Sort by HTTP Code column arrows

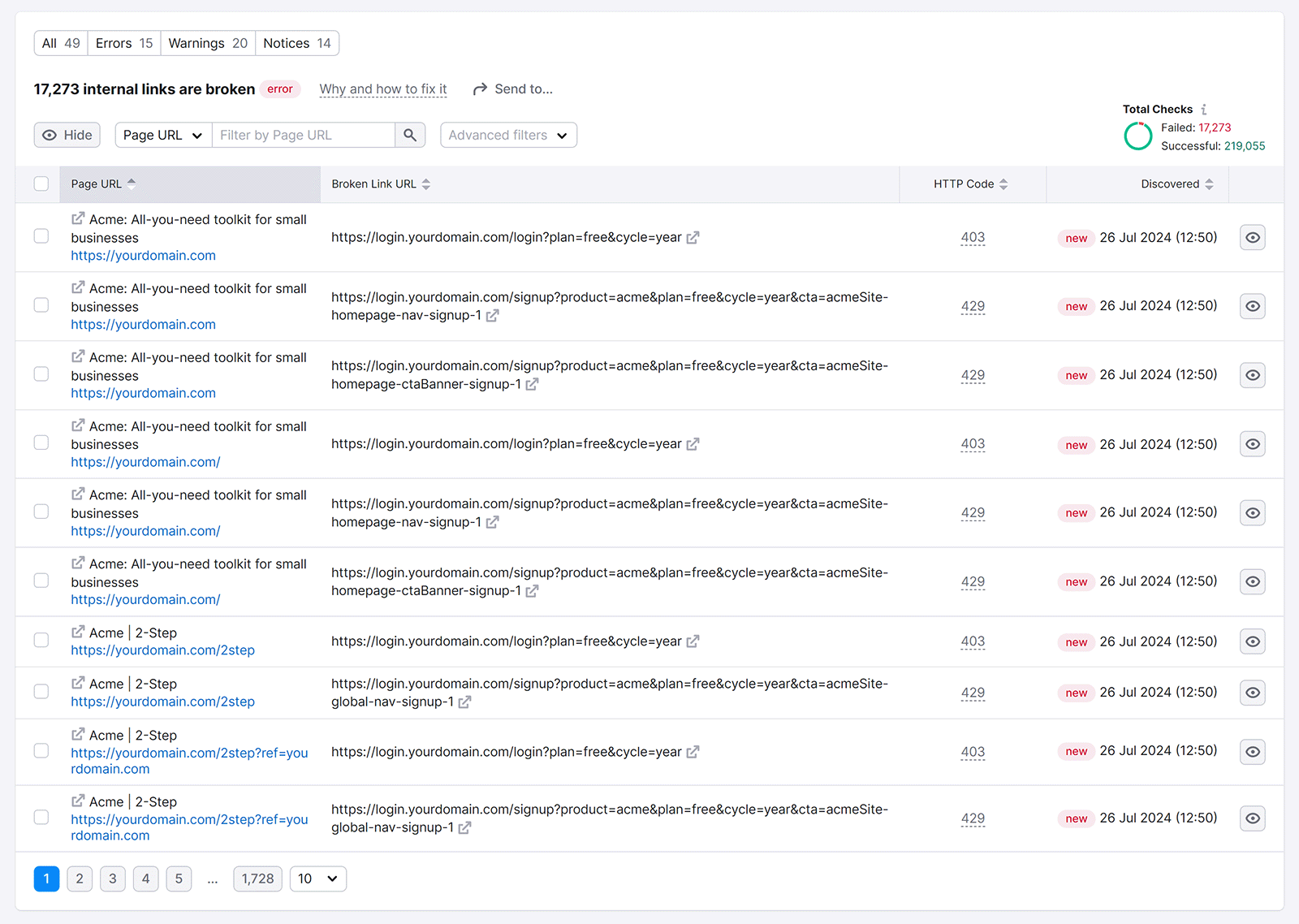(x=1003, y=184)
